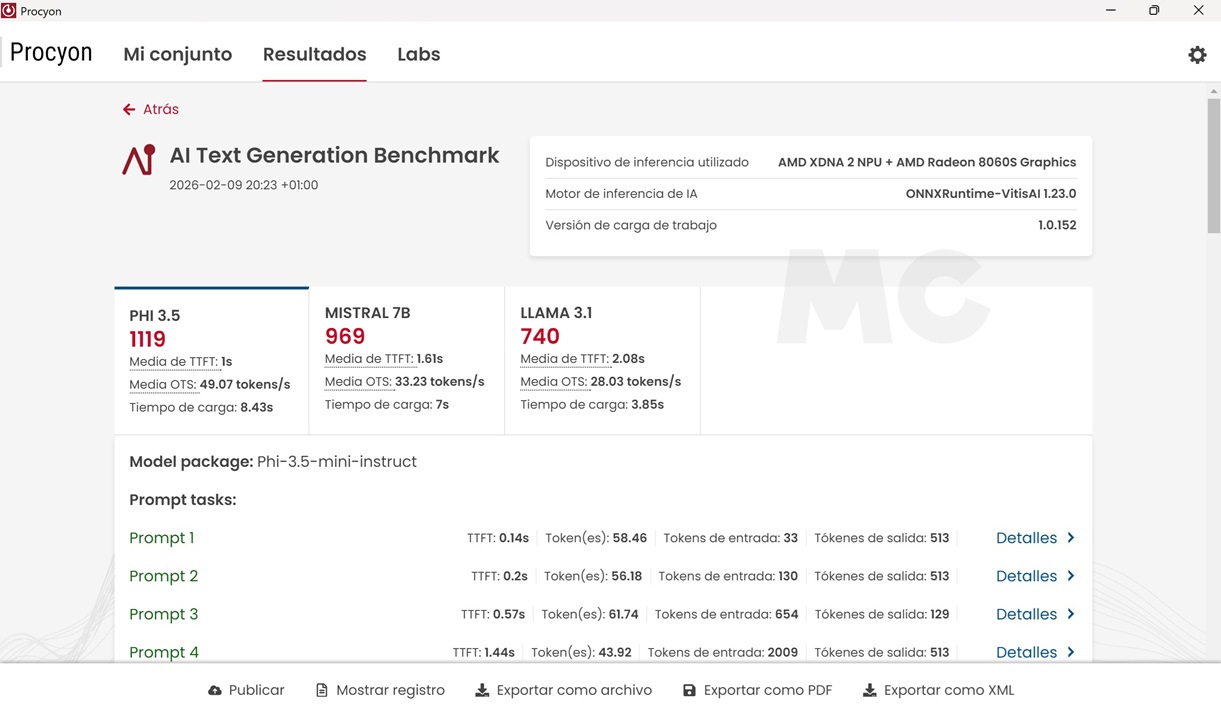Image resolution: width=1221 pixels, height=716 pixels.
Task: Expand Prompt 2 details chevron
Action: (x=1071, y=576)
